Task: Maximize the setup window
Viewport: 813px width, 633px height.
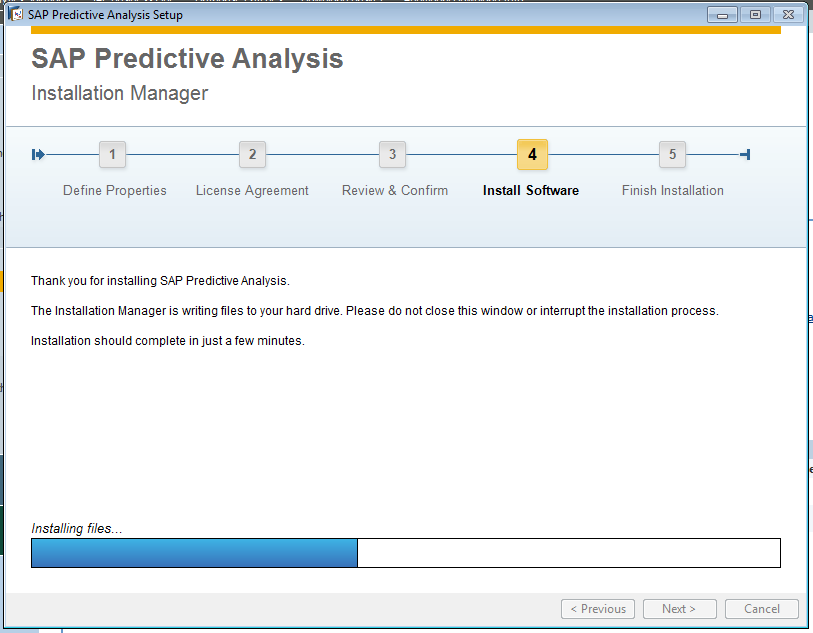Action: pyautogui.click(x=755, y=15)
